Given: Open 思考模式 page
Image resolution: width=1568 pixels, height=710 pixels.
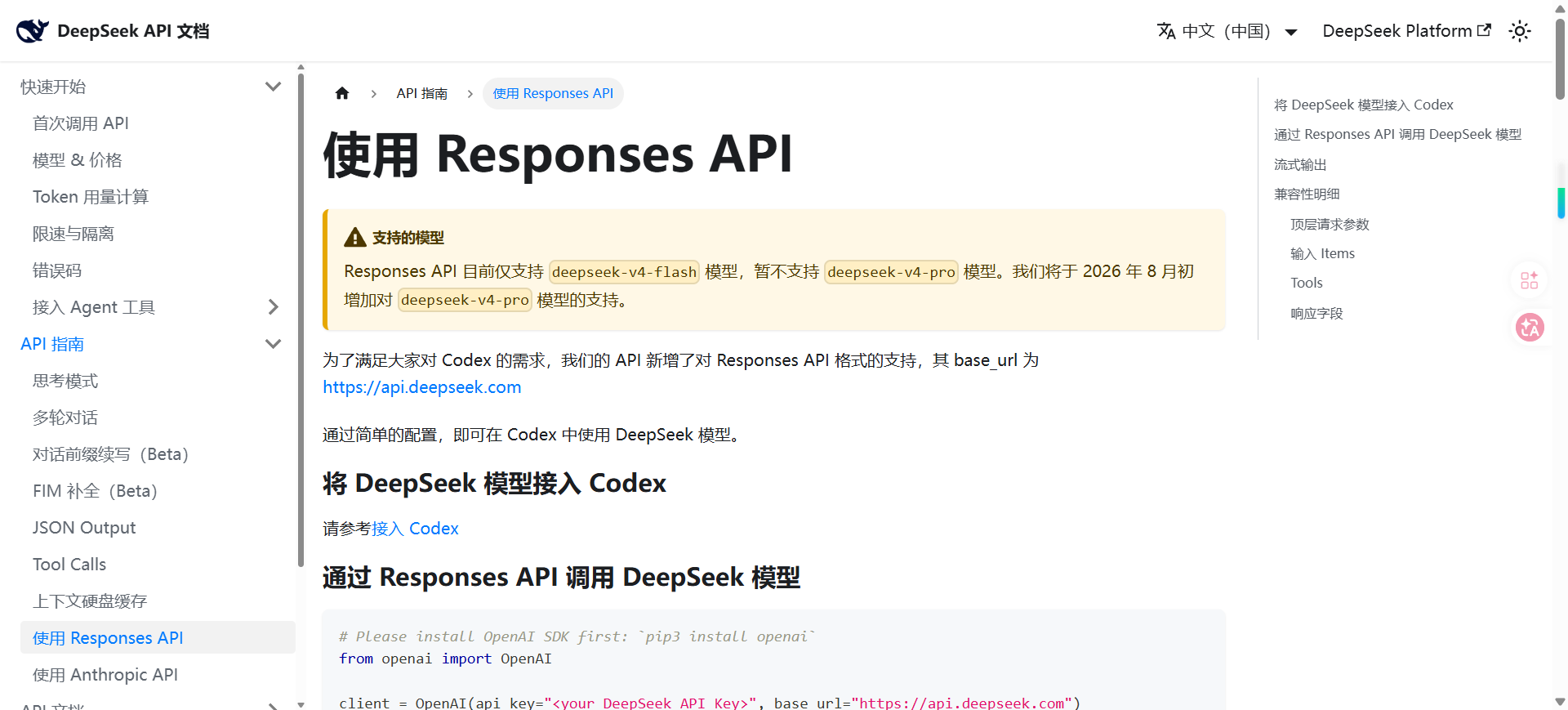Looking at the screenshot, I should (x=65, y=381).
